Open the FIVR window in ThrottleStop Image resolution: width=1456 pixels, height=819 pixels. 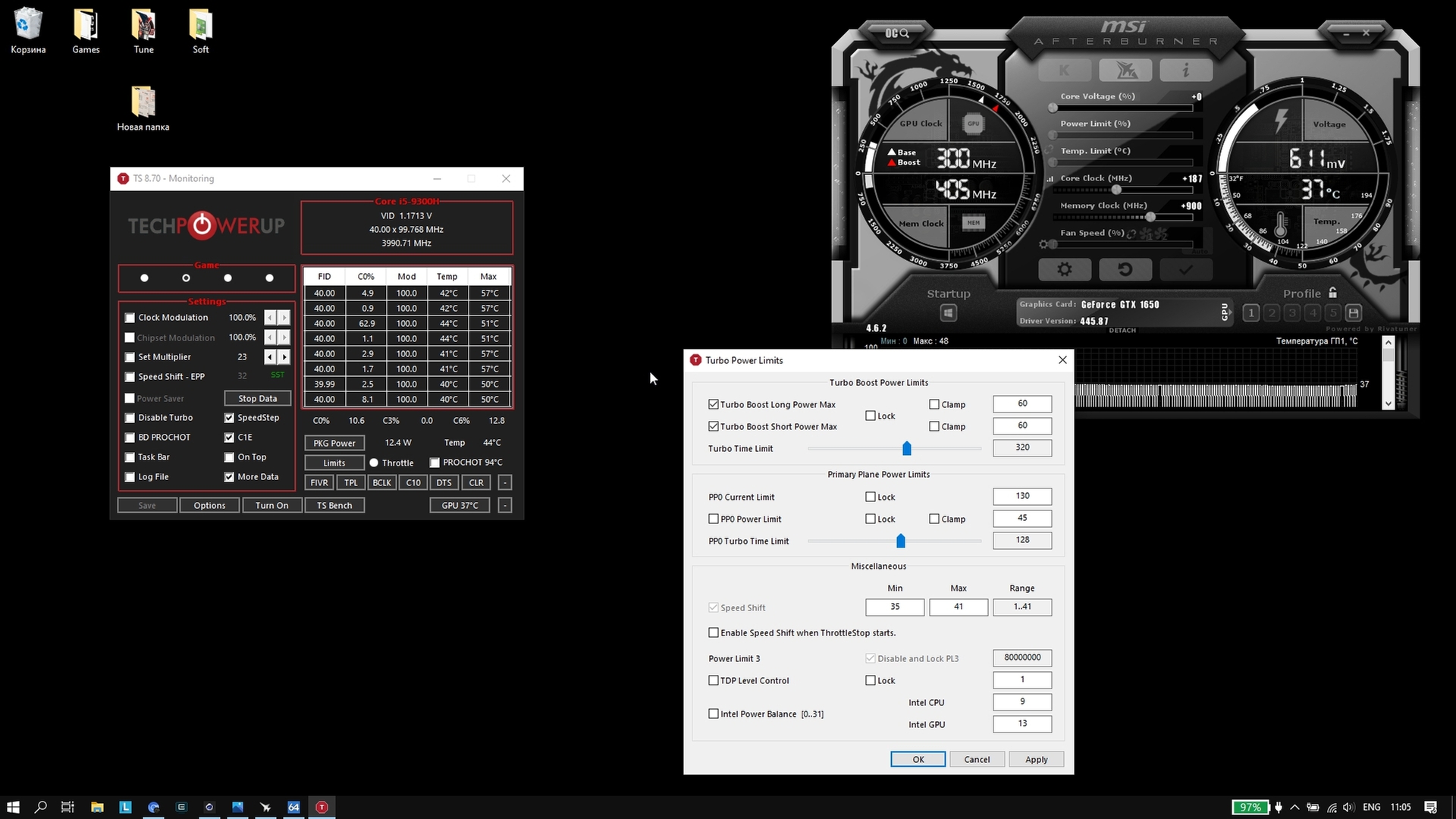(x=319, y=482)
